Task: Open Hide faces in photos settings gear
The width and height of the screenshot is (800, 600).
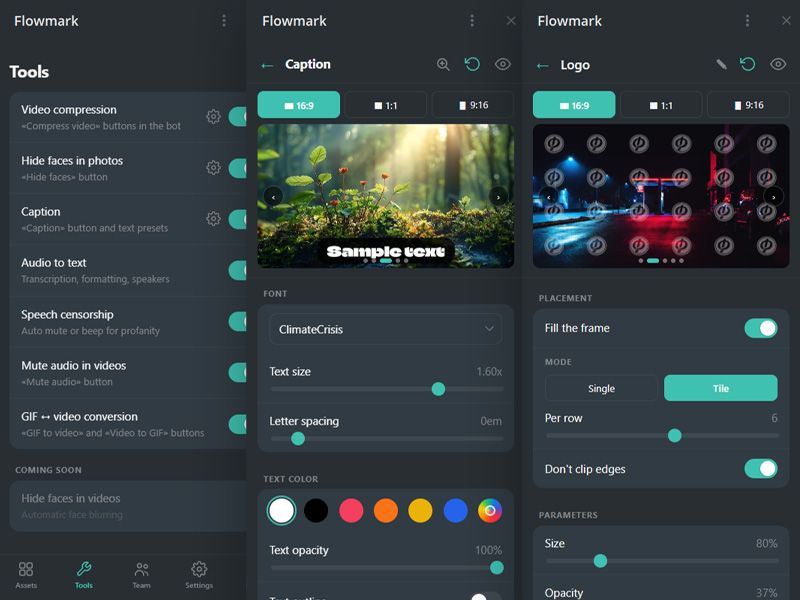Action: [213, 167]
